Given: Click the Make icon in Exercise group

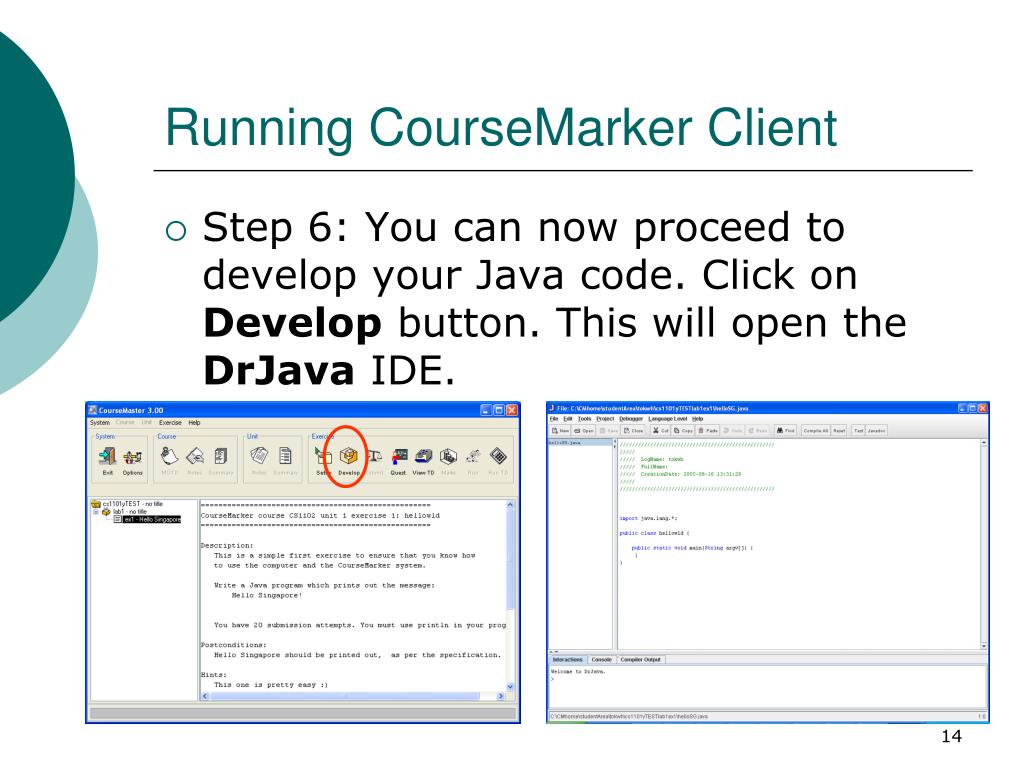Looking at the screenshot, I should [448, 456].
